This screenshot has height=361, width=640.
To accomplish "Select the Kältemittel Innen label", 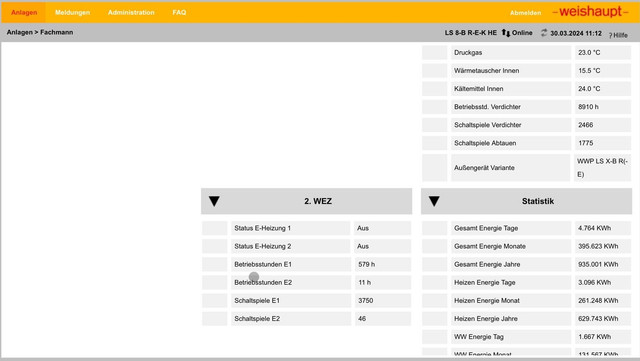I will (478, 89).
